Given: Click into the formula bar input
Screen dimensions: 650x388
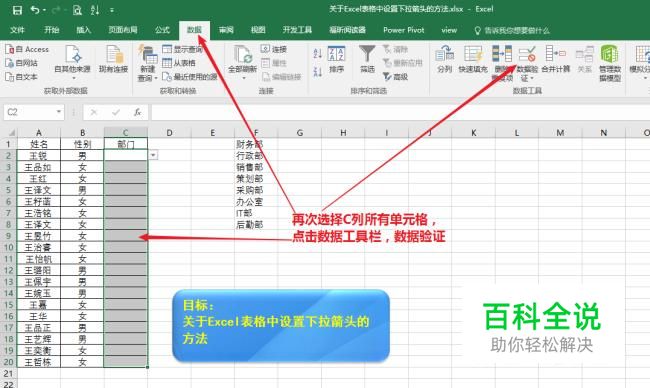Looking at the screenshot, I should coord(400,112).
